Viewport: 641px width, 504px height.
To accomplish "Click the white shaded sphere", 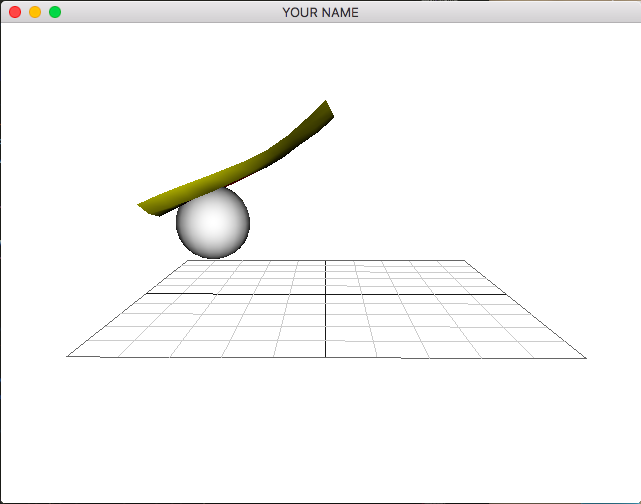I will (213, 223).
